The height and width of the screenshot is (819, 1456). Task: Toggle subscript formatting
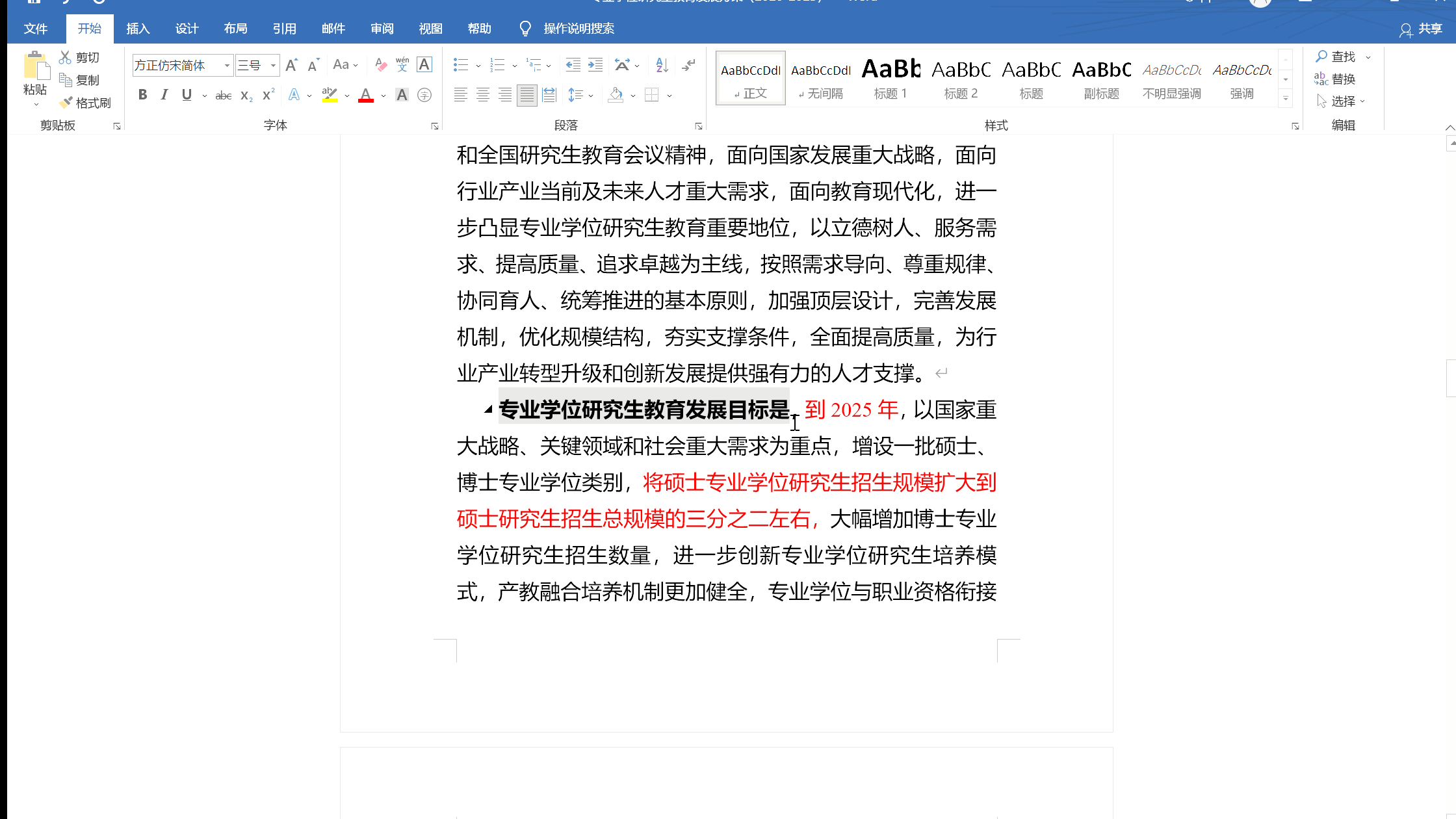(246, 96)
